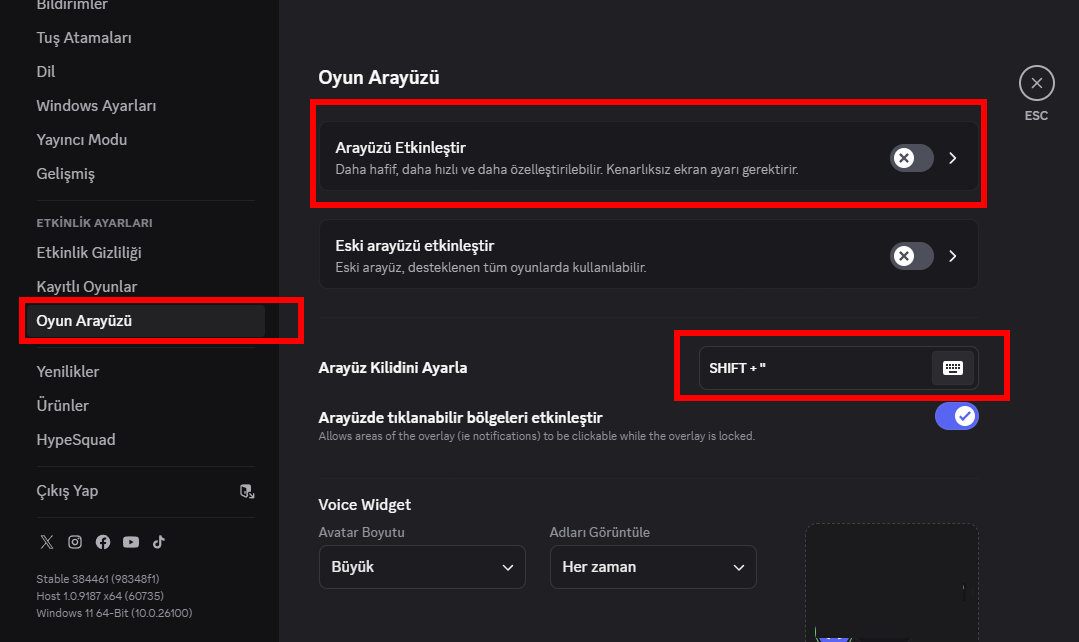The height and width of the screenshot is (642, 1079).
Task: Open Discord's TikTok icon link
Action: pyautogui.click(x=159, y=542)
